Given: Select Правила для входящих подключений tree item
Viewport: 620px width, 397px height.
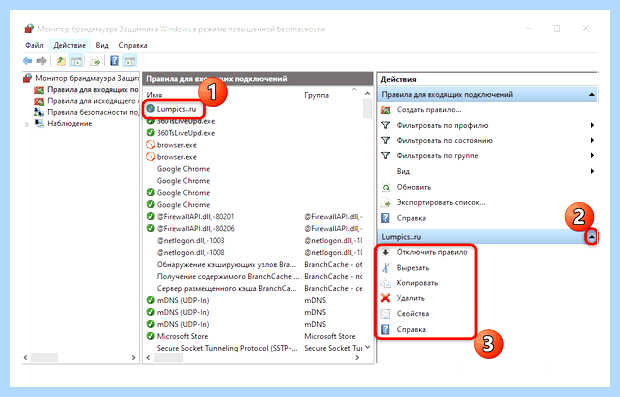Looking at the screenshot, I should point(93,90).
